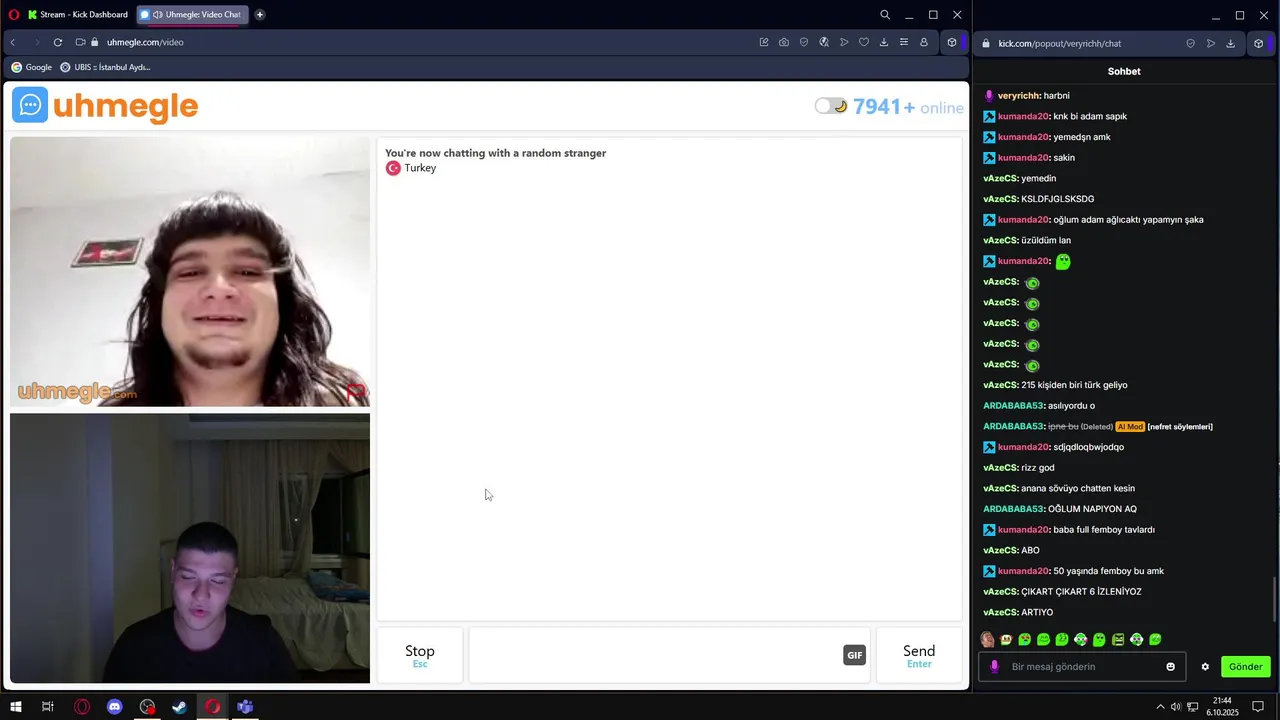Screen dimensions: 1280x720
Task: Open Discord from the taskbar
Action: pos(114,707)
